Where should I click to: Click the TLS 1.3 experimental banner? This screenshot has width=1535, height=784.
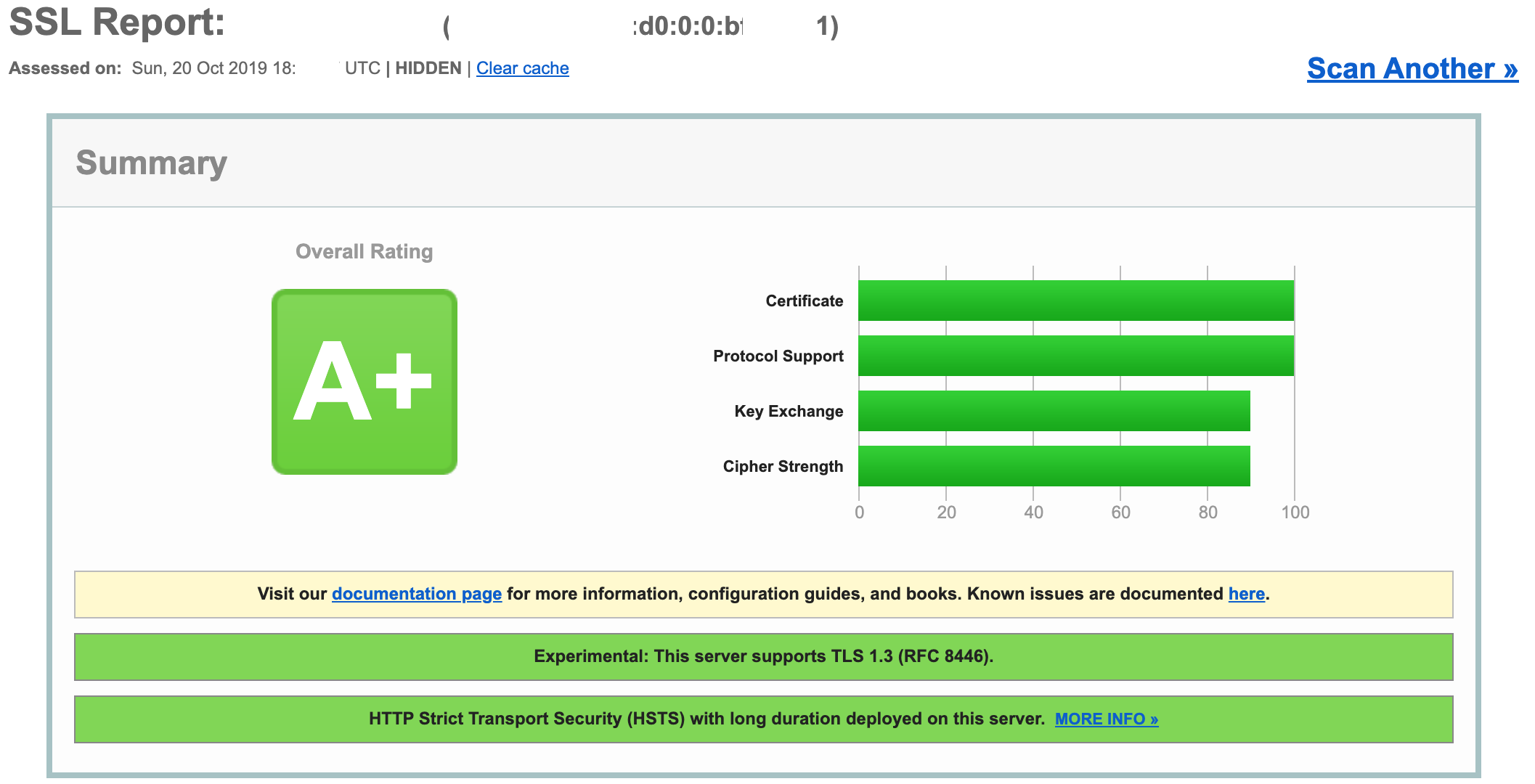pos(764,656)
